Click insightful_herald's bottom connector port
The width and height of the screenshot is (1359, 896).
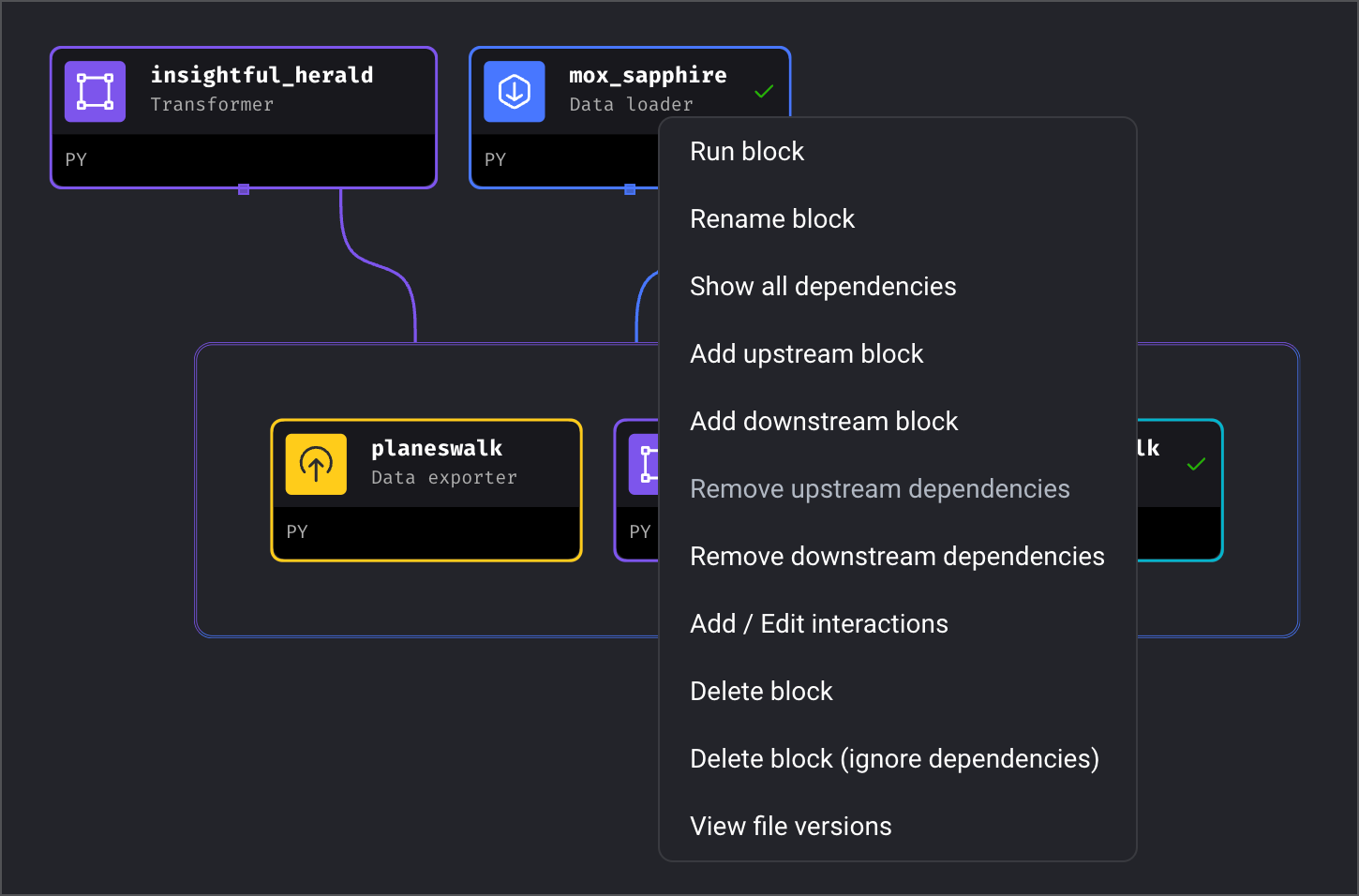(x=244, y=189)
